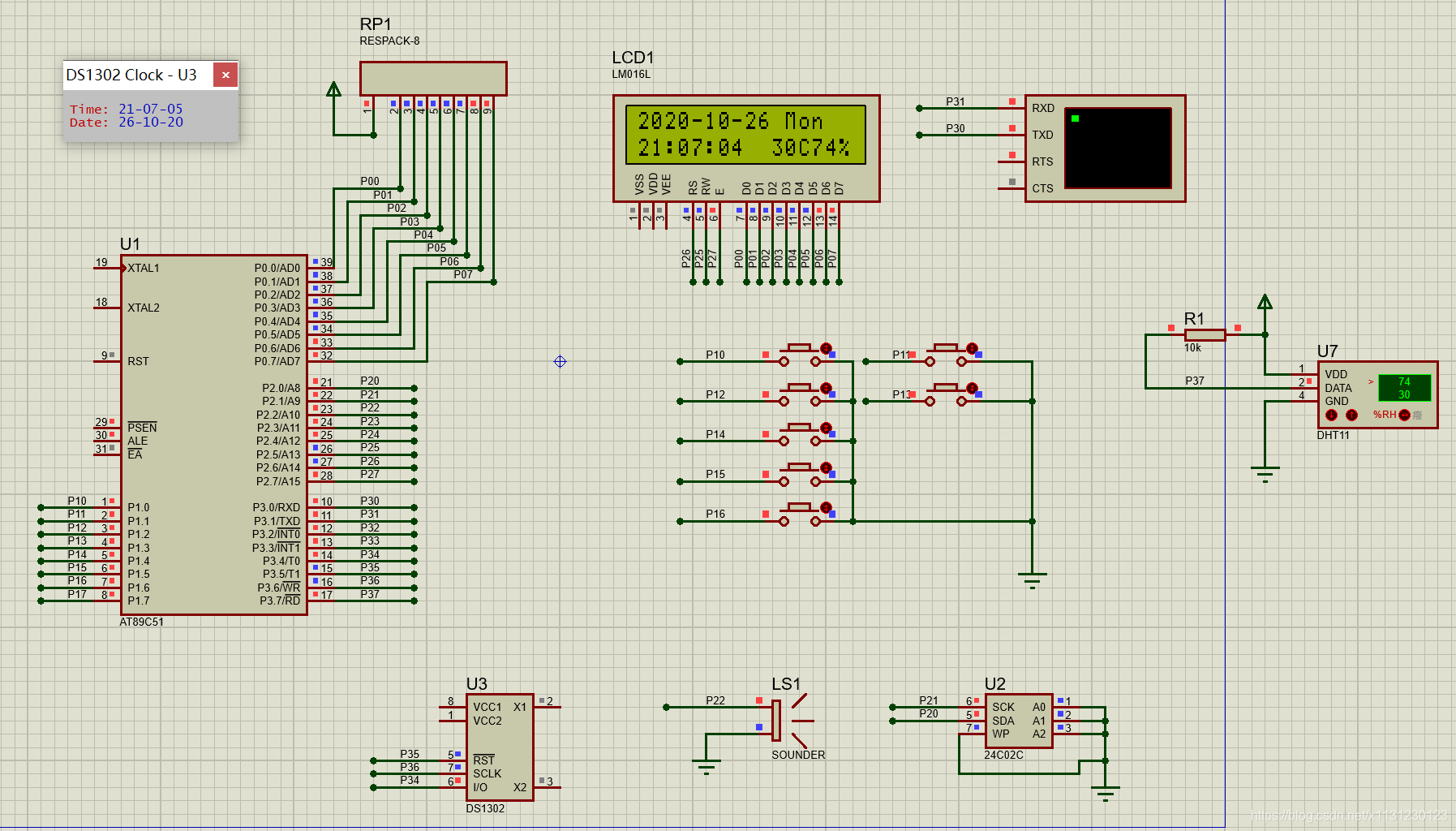1456x831 pixels.
Task: Close the DS1302 Clock popup window
Action: pos(225,75)
